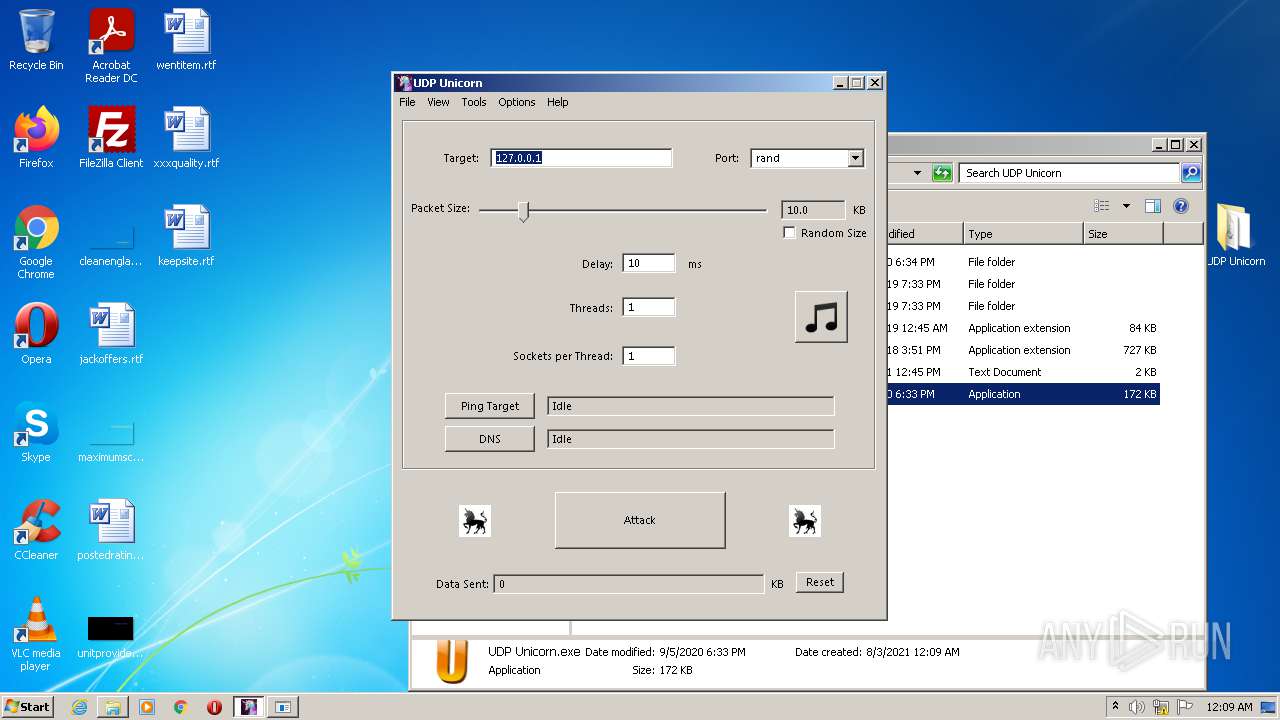Image resolution: width=1280 pixels, height=720 pixels.
Task: Open CCleaner desktop shortcut
Action: point(36,530)
